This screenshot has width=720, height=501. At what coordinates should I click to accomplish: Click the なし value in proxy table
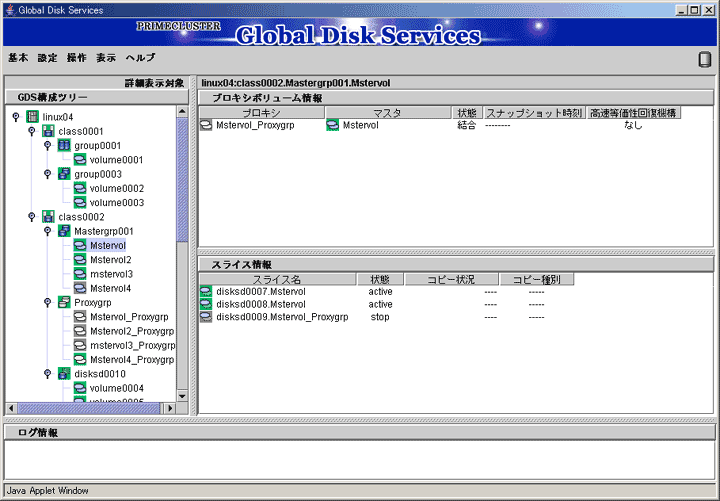[x=633, y=125]
